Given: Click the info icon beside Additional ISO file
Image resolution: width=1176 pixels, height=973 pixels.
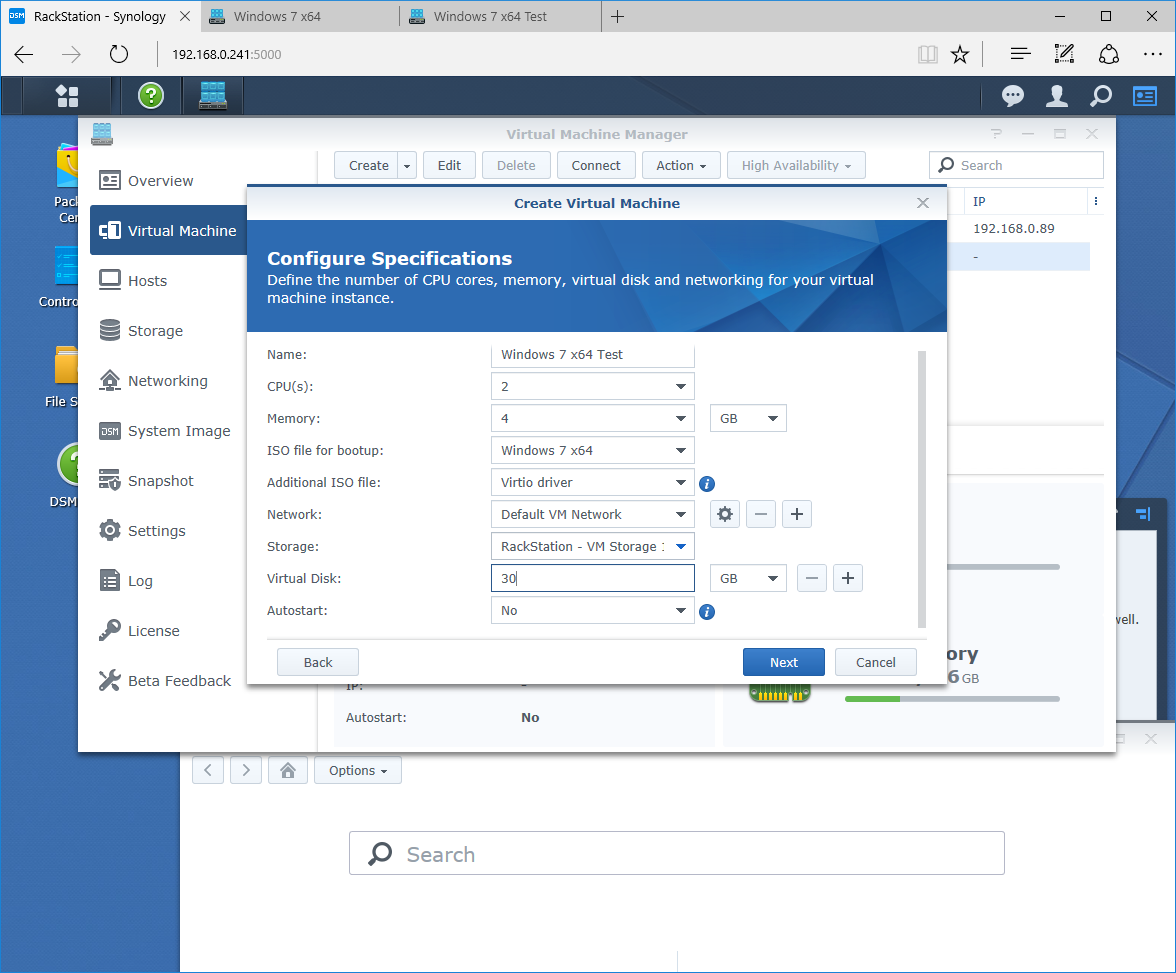Looking at the screenshot, I should [707, 483].
